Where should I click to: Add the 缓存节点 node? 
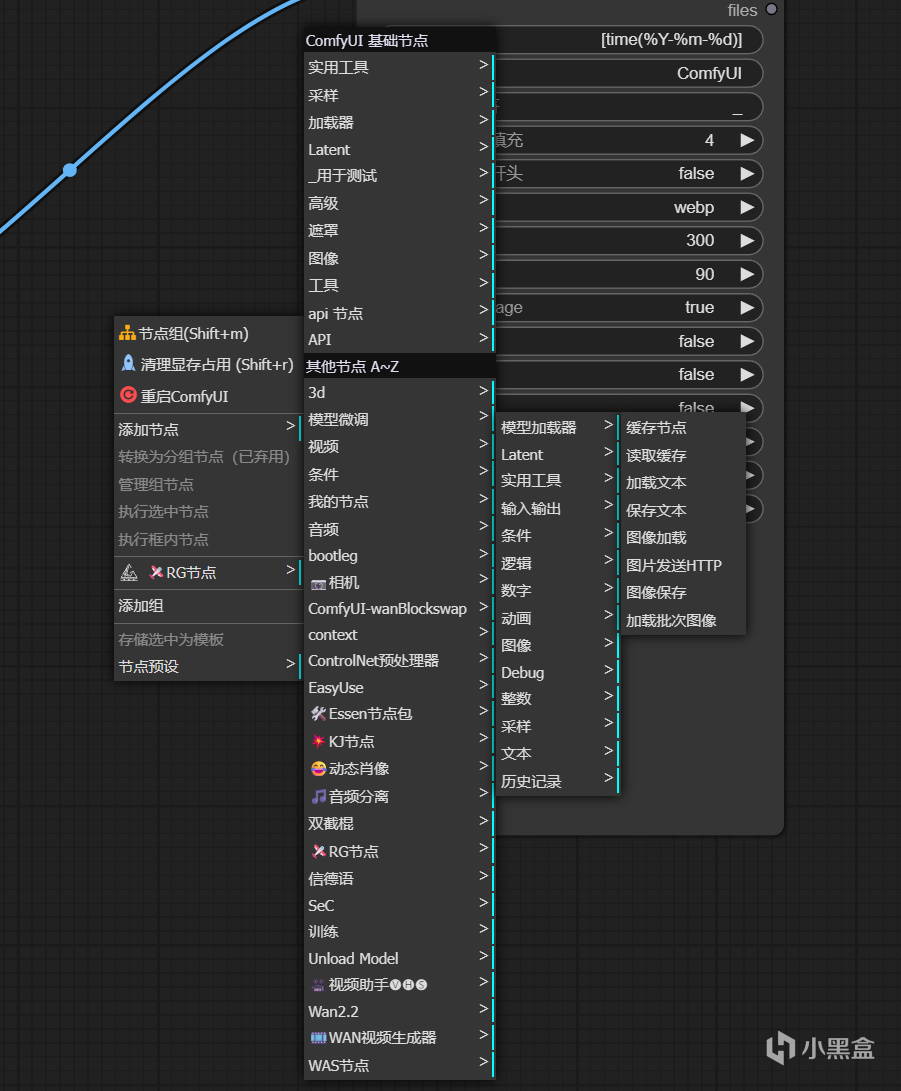point(683,427)
